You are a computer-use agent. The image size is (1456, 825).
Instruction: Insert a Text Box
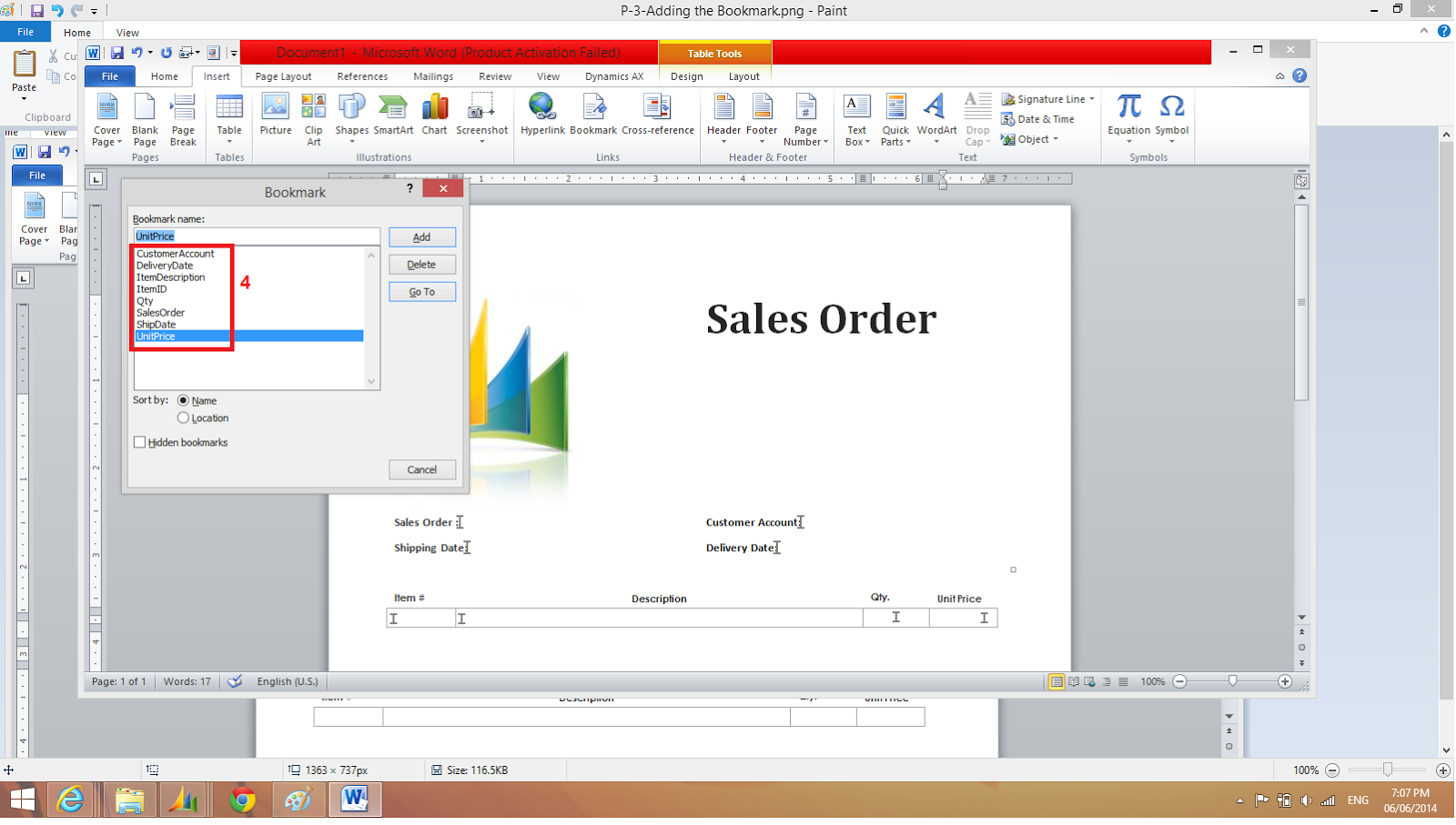857,119
